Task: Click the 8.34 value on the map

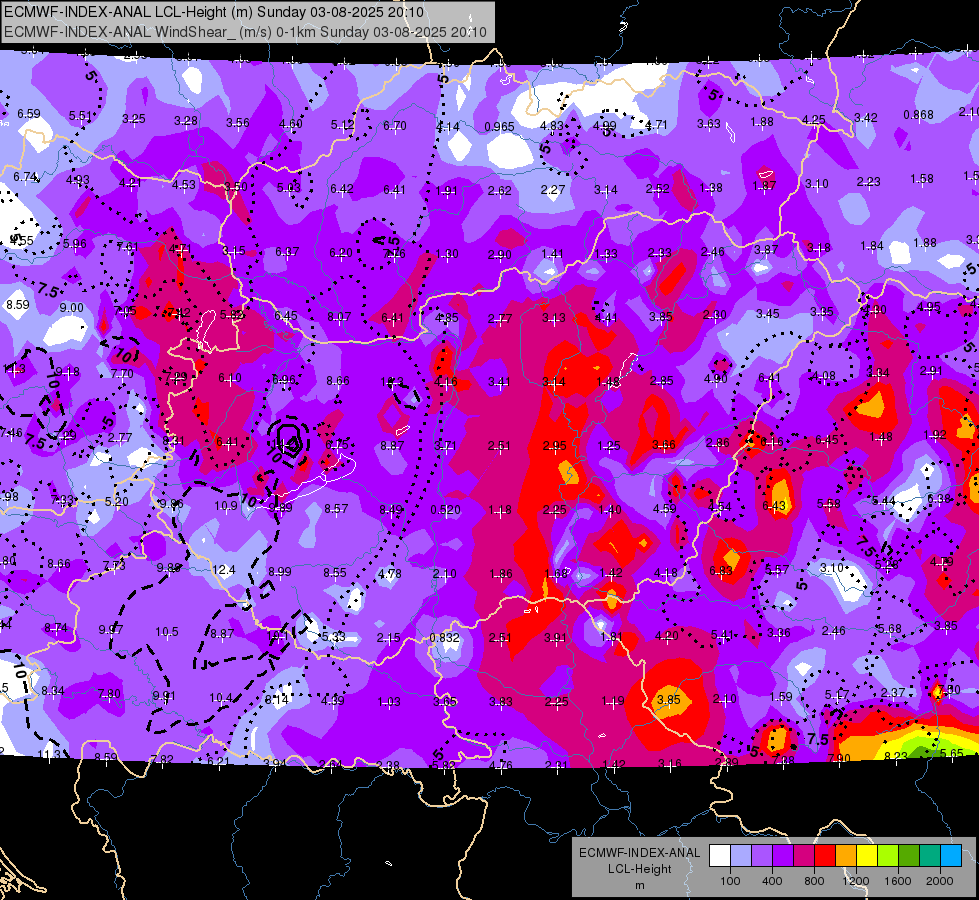Action: 53,691
